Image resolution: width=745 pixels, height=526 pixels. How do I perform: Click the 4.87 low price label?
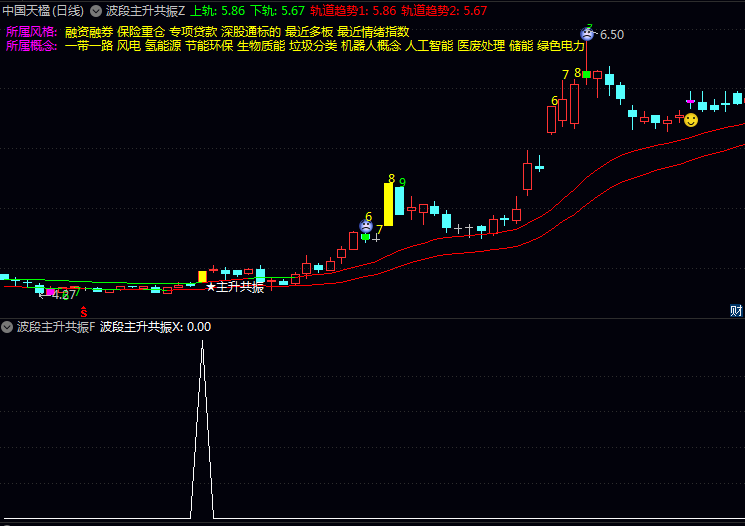(x=64, y=295)
